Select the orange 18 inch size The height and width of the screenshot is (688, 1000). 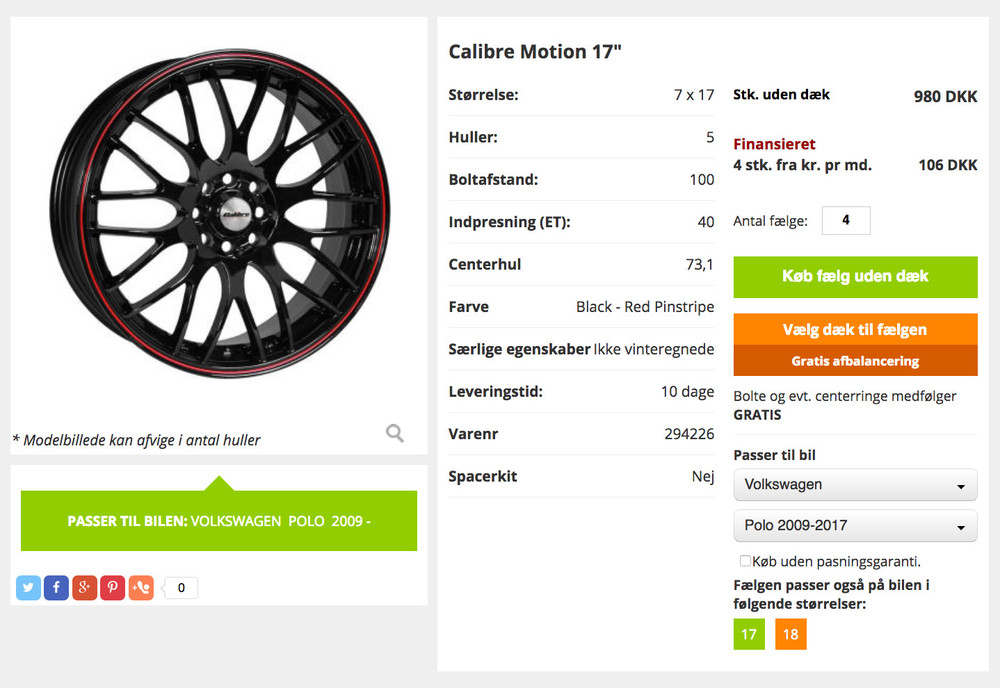pyautogui.click(x=790, y=634)
